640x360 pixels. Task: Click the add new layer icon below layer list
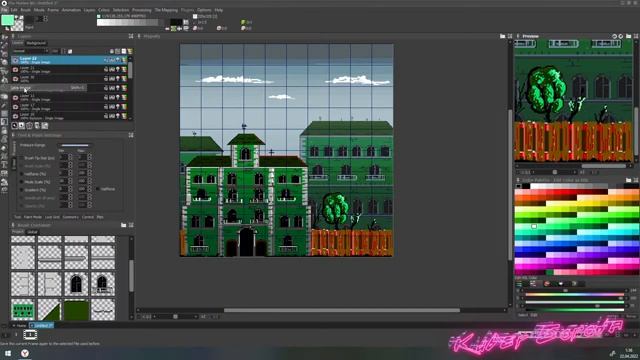(x=22, y=126)
